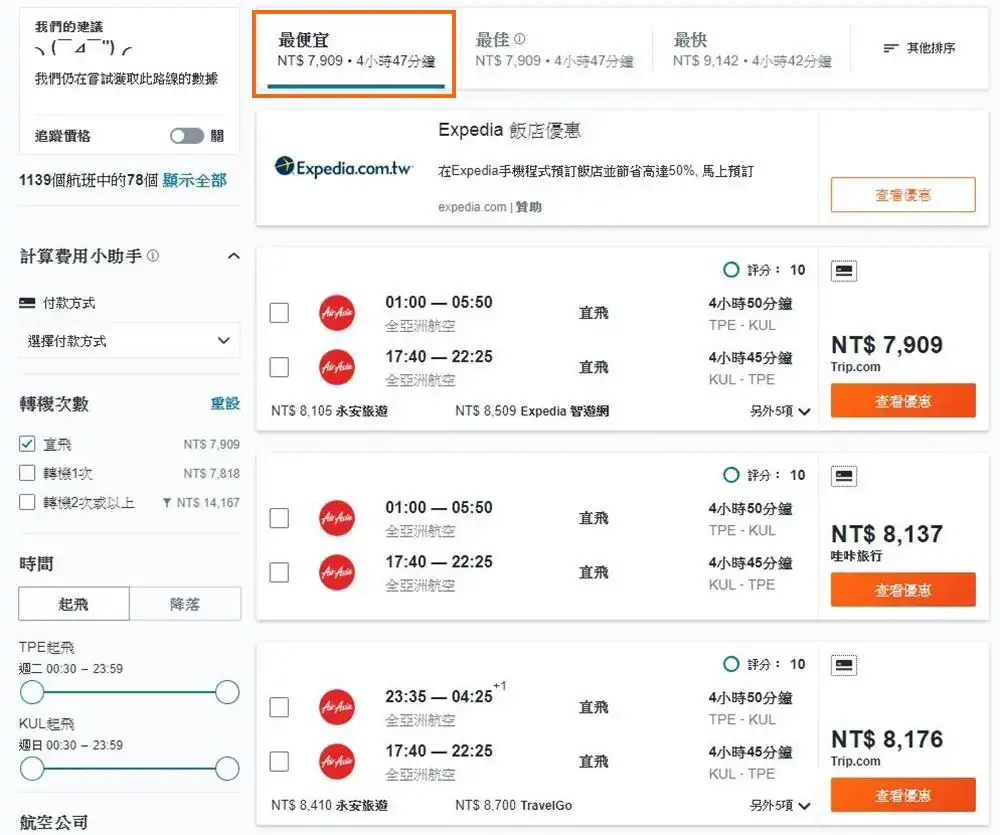The height and width of the screenshot is (835, 1000).
Task: Click score circle icon in NT$ 7,909 result
Action: coord(731,270)
